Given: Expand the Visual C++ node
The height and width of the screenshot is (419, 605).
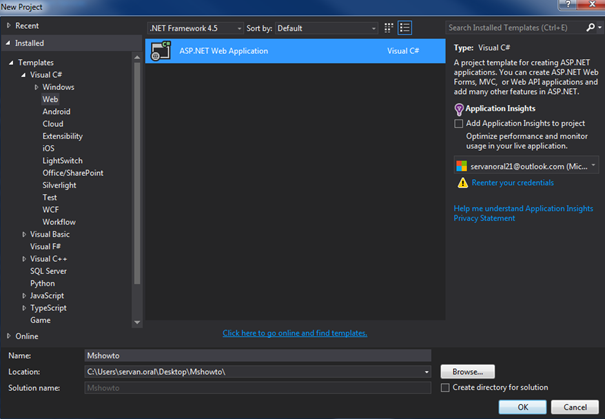Looking at the screenshot, I should coord(24,259).
